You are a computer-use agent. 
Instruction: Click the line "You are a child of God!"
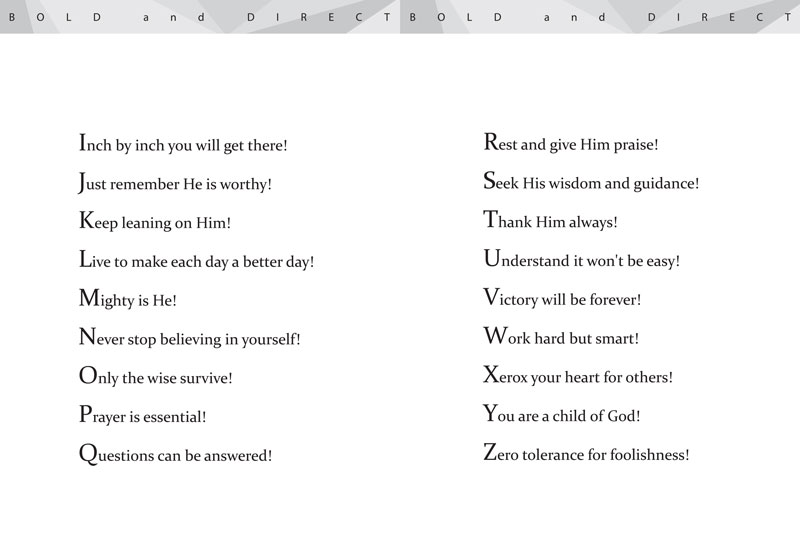click(562, 414)
